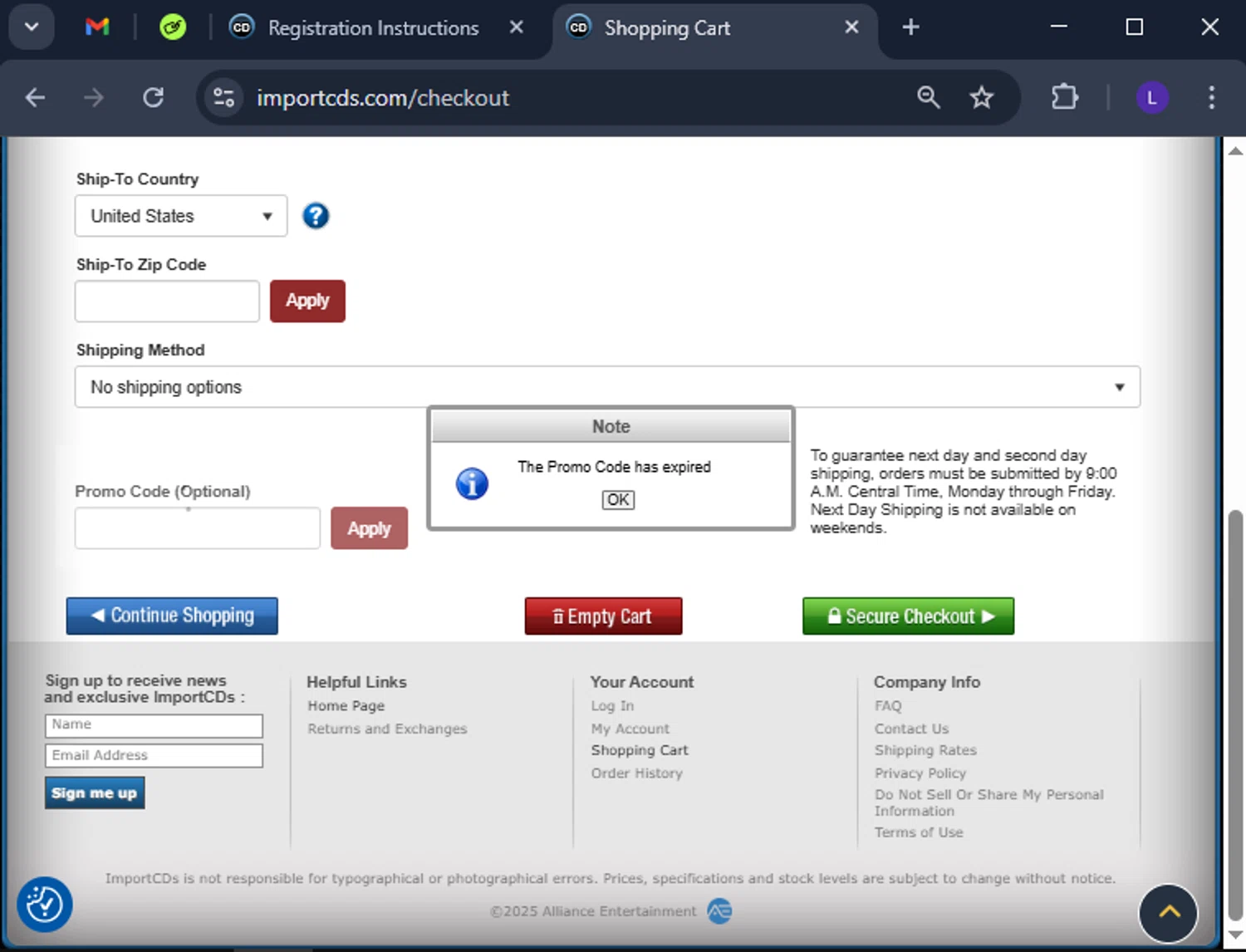
Task: Open the FAQ link
Action: point(888,706)
